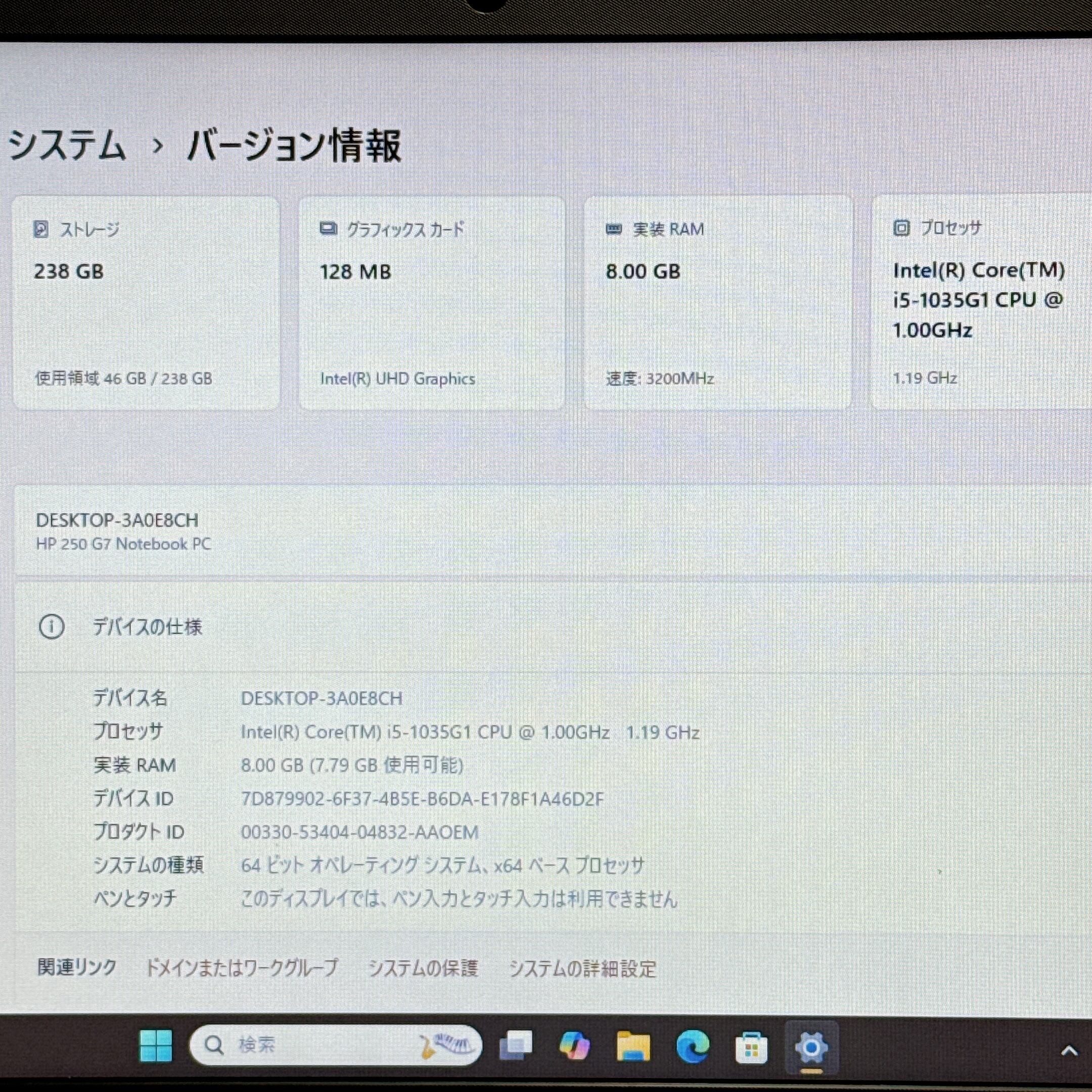Click the プロセッサ info card

point(981,302)
